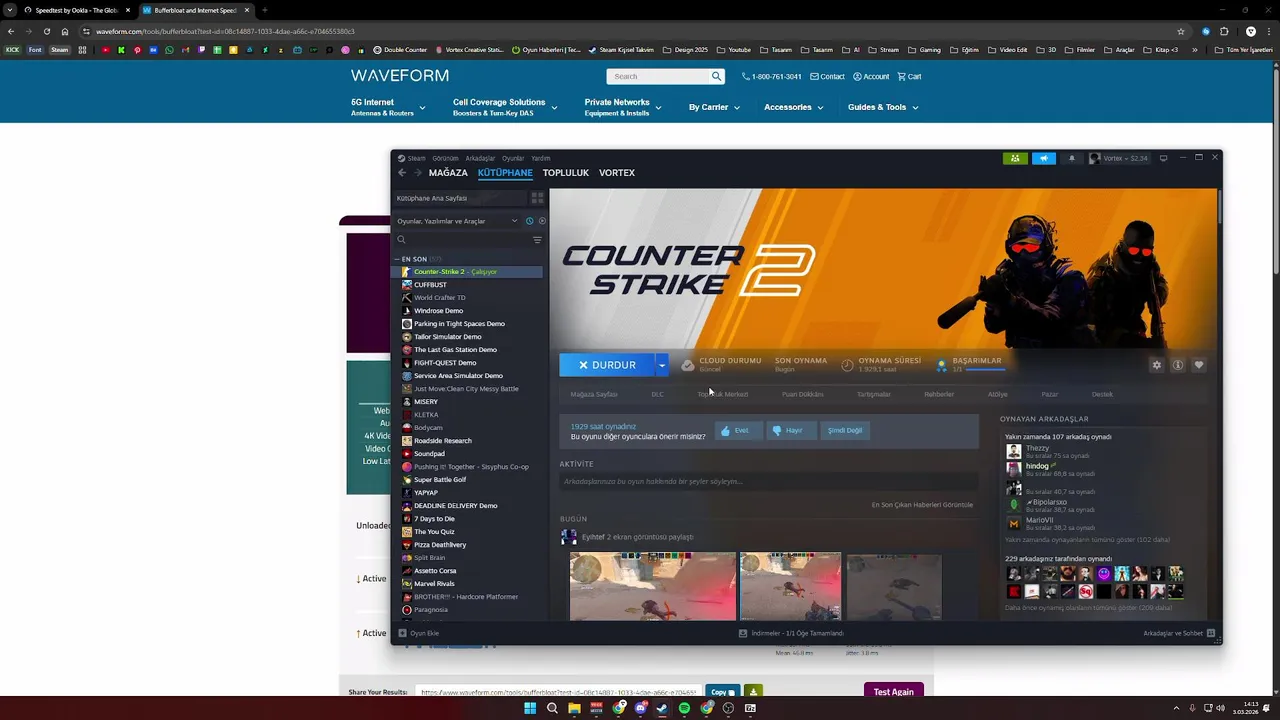The width and height of the screenshot is (1280, 720).
Task: Open the VORTEX profile tab
Action: point(617,173)
